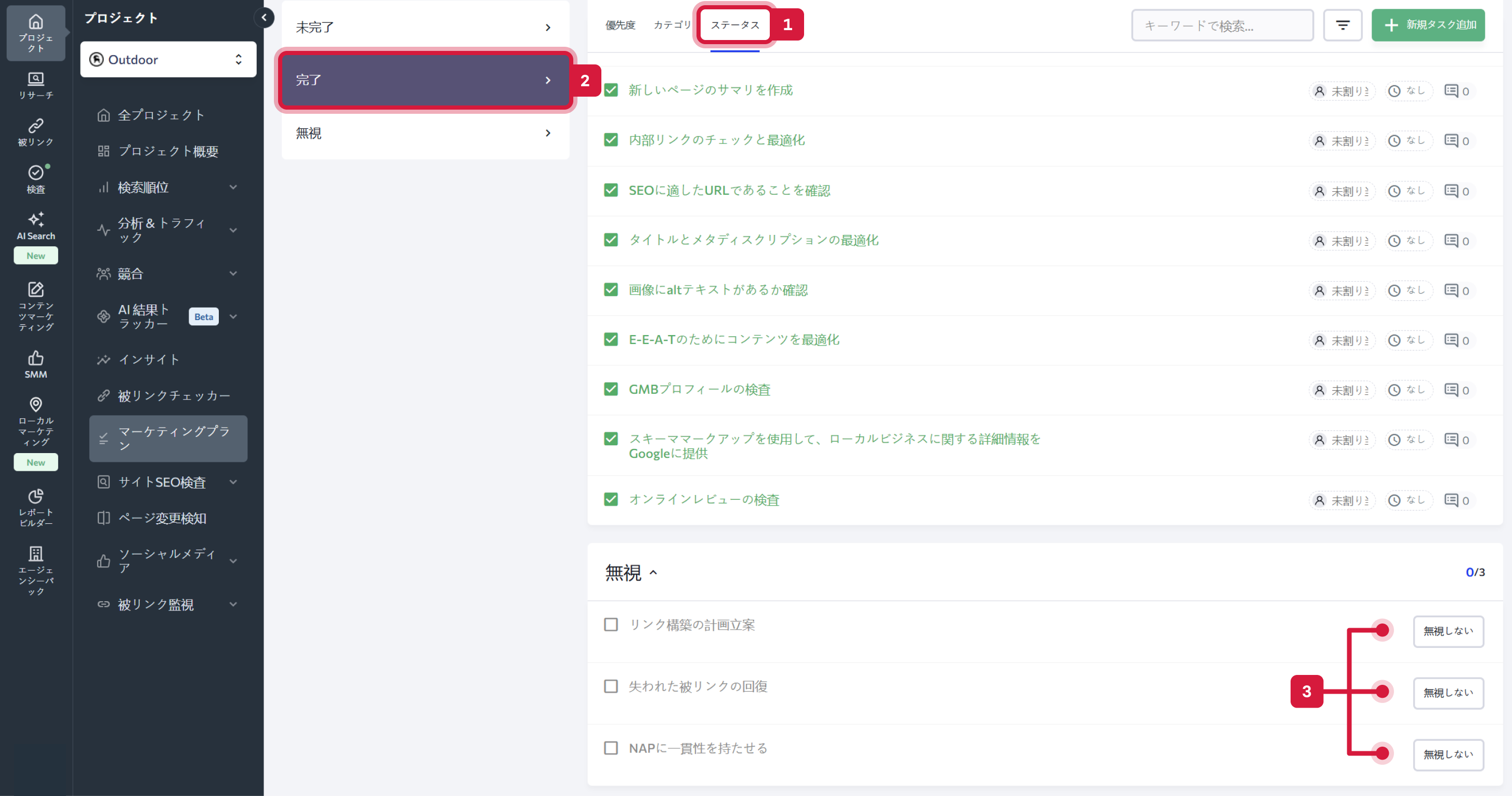This screenshot has width=1512, height=796.
Task: Expand the 検索順位 submenu
Action: coord(233,187)
